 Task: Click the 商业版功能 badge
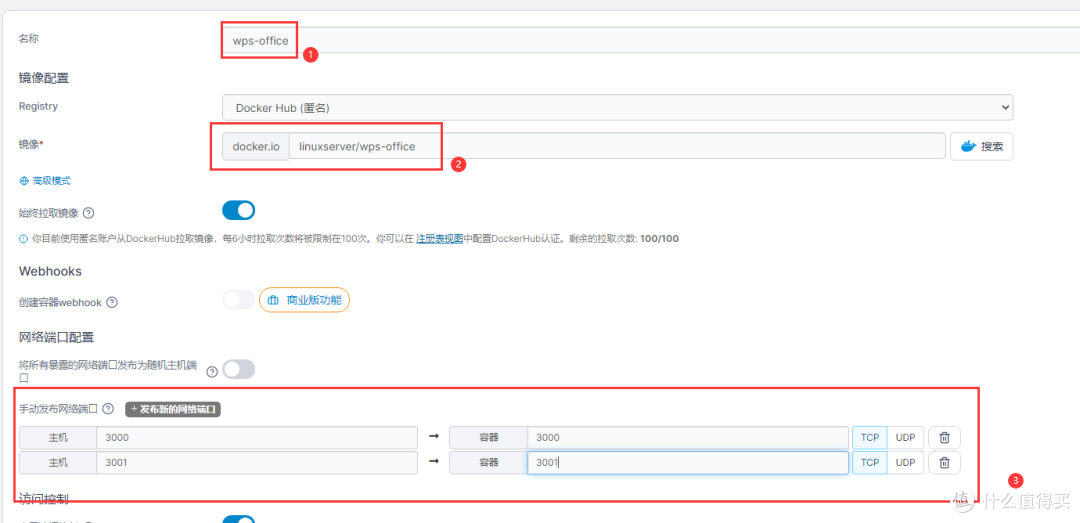tap(304, 300)
